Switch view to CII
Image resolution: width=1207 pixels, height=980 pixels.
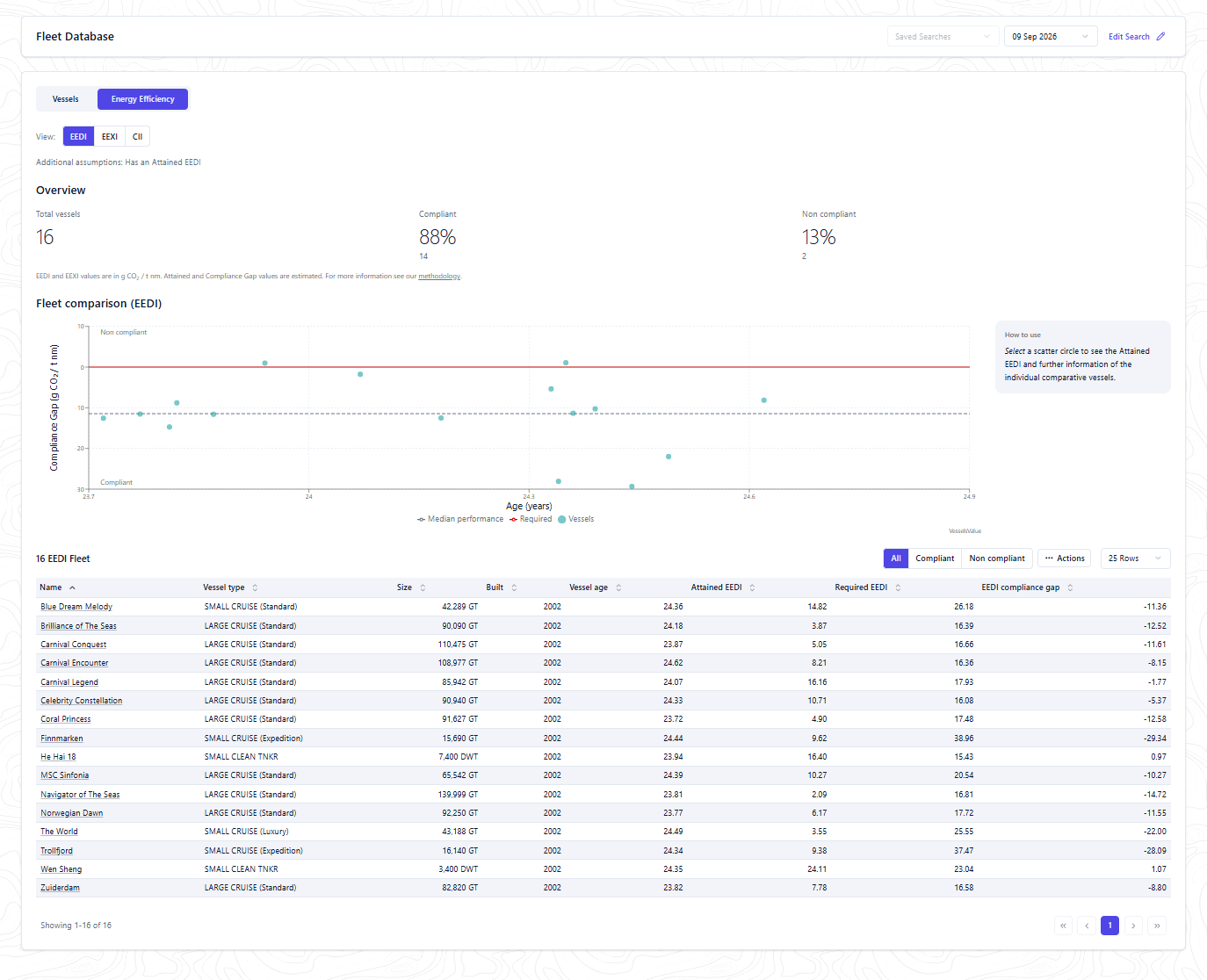click(x=137, y=136)
